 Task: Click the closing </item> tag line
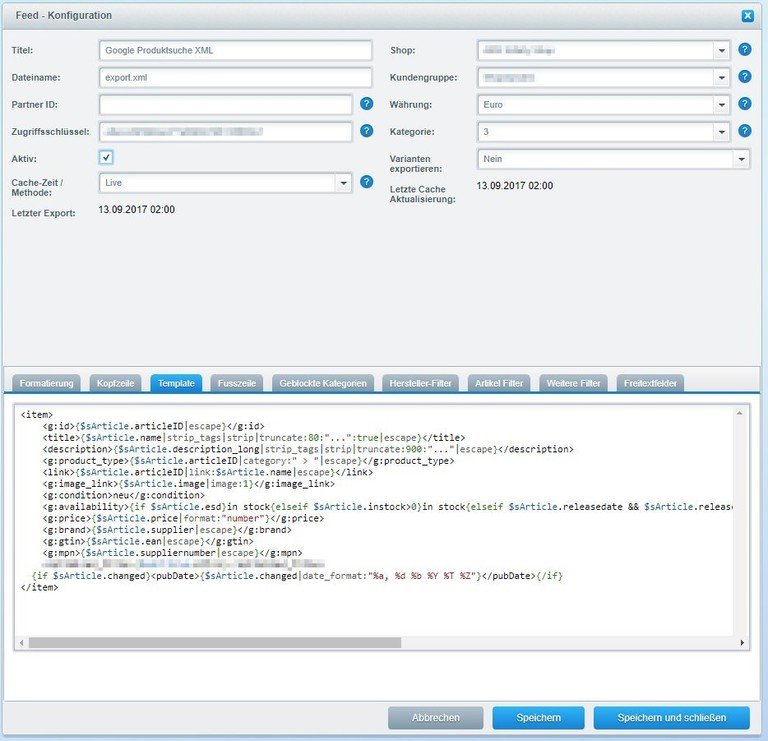point(39,587)
